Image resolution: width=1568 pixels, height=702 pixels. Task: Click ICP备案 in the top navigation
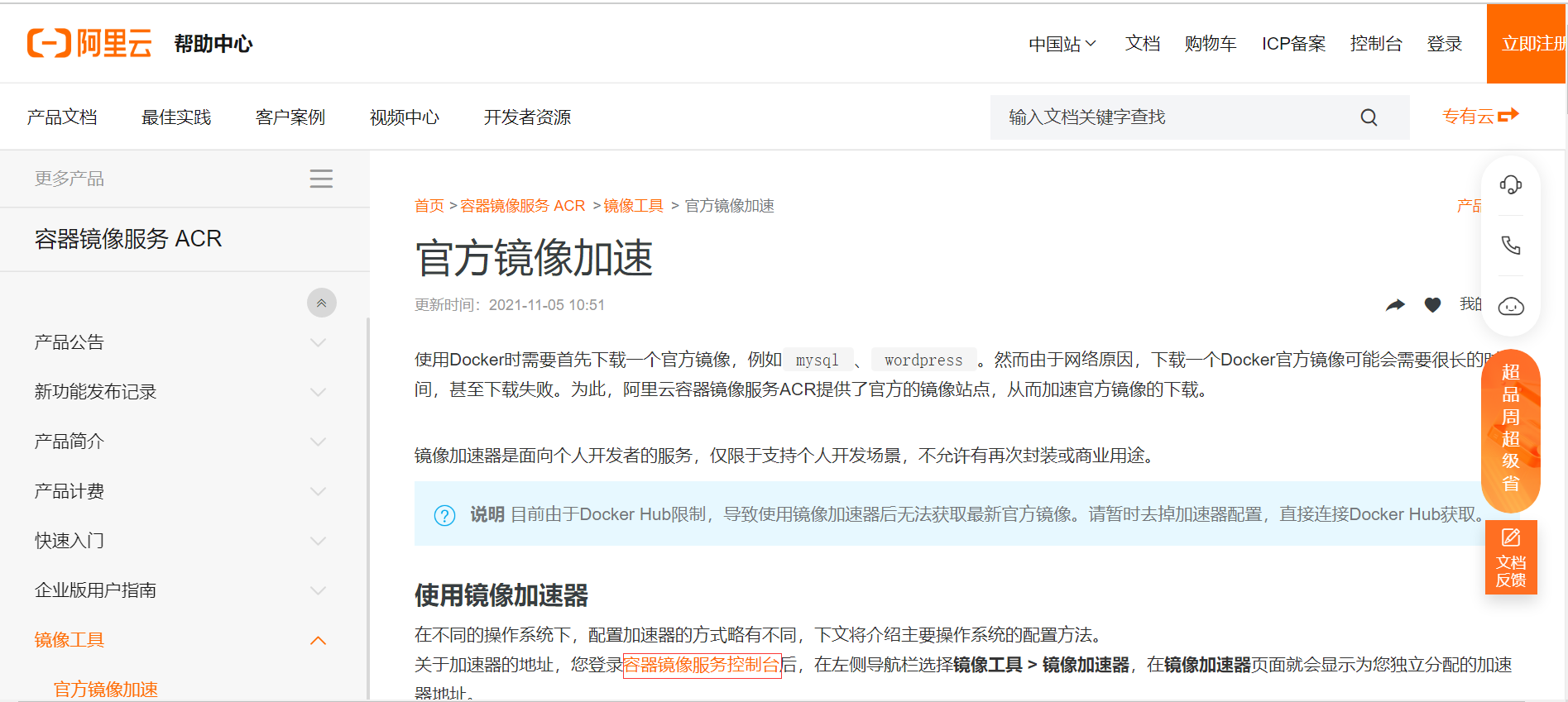1293,44
